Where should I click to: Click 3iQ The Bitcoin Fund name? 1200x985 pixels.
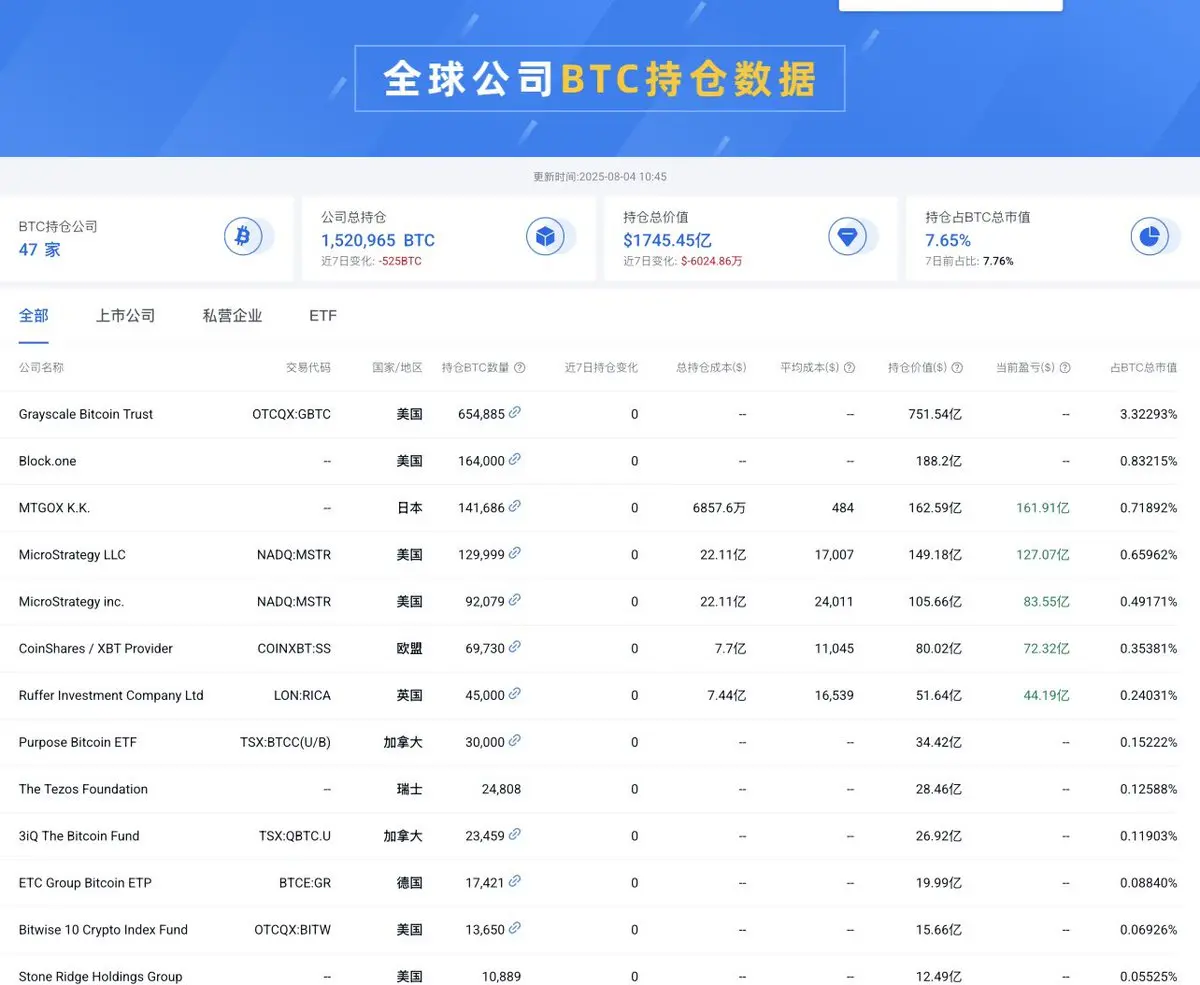79,836
